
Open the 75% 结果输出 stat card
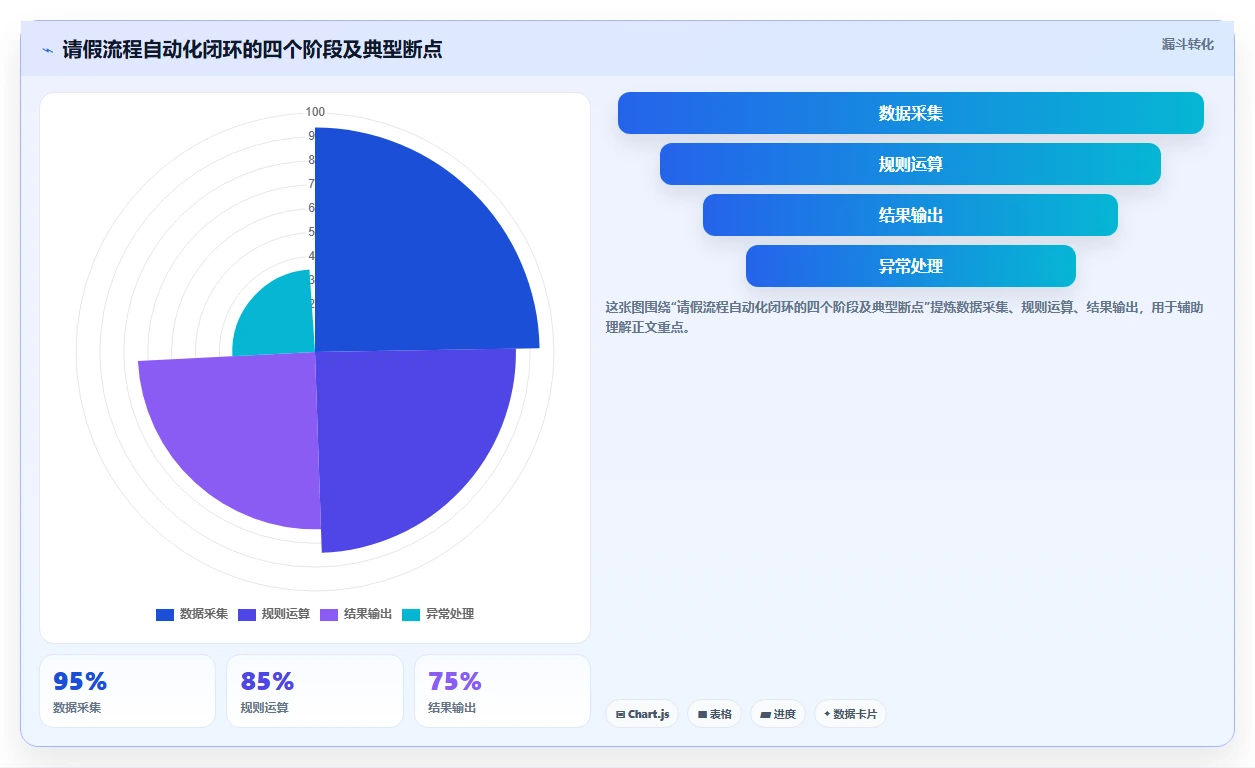502,691
